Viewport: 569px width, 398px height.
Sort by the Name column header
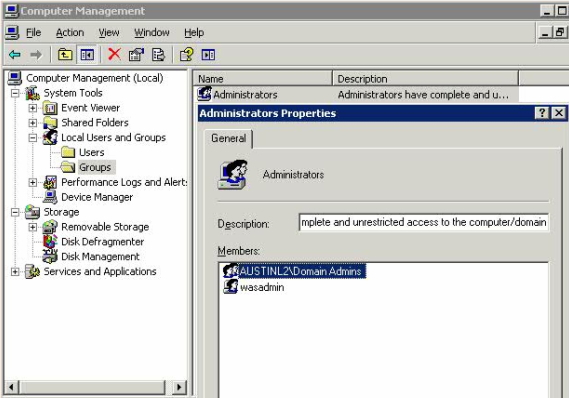[x=262, y=78]
